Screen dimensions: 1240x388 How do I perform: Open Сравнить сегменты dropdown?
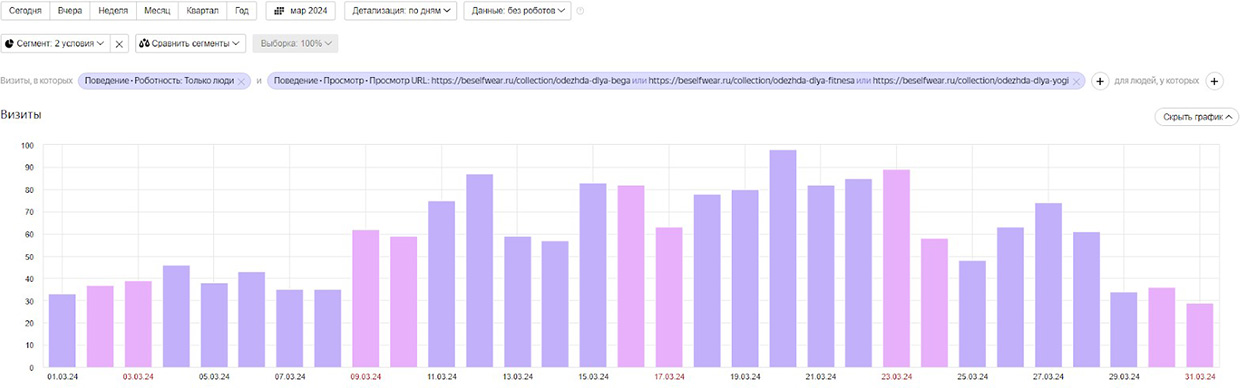[190, 44]
